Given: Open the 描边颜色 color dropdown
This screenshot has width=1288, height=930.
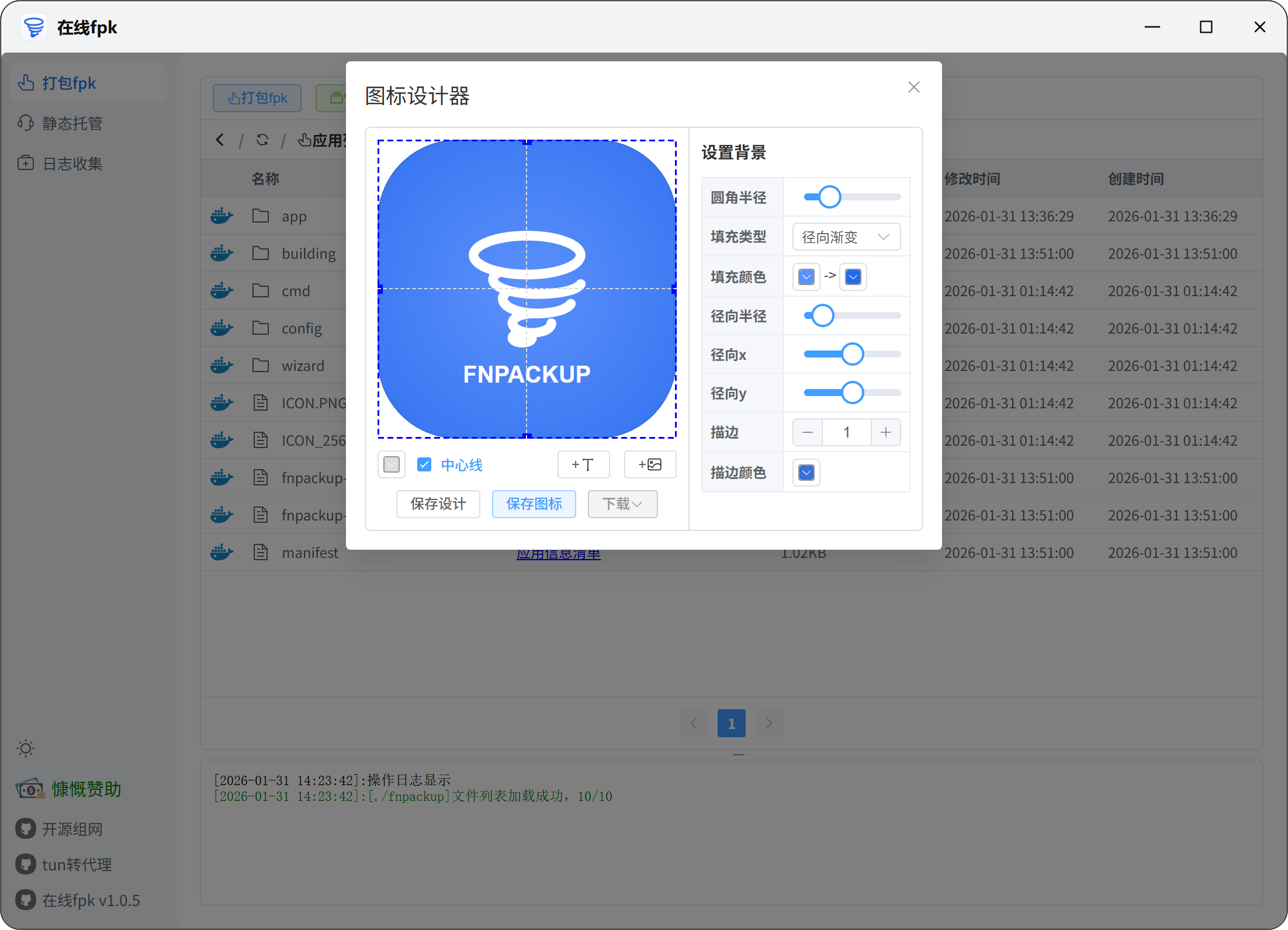Looking at the screenshot, I should tap(805, 472).
